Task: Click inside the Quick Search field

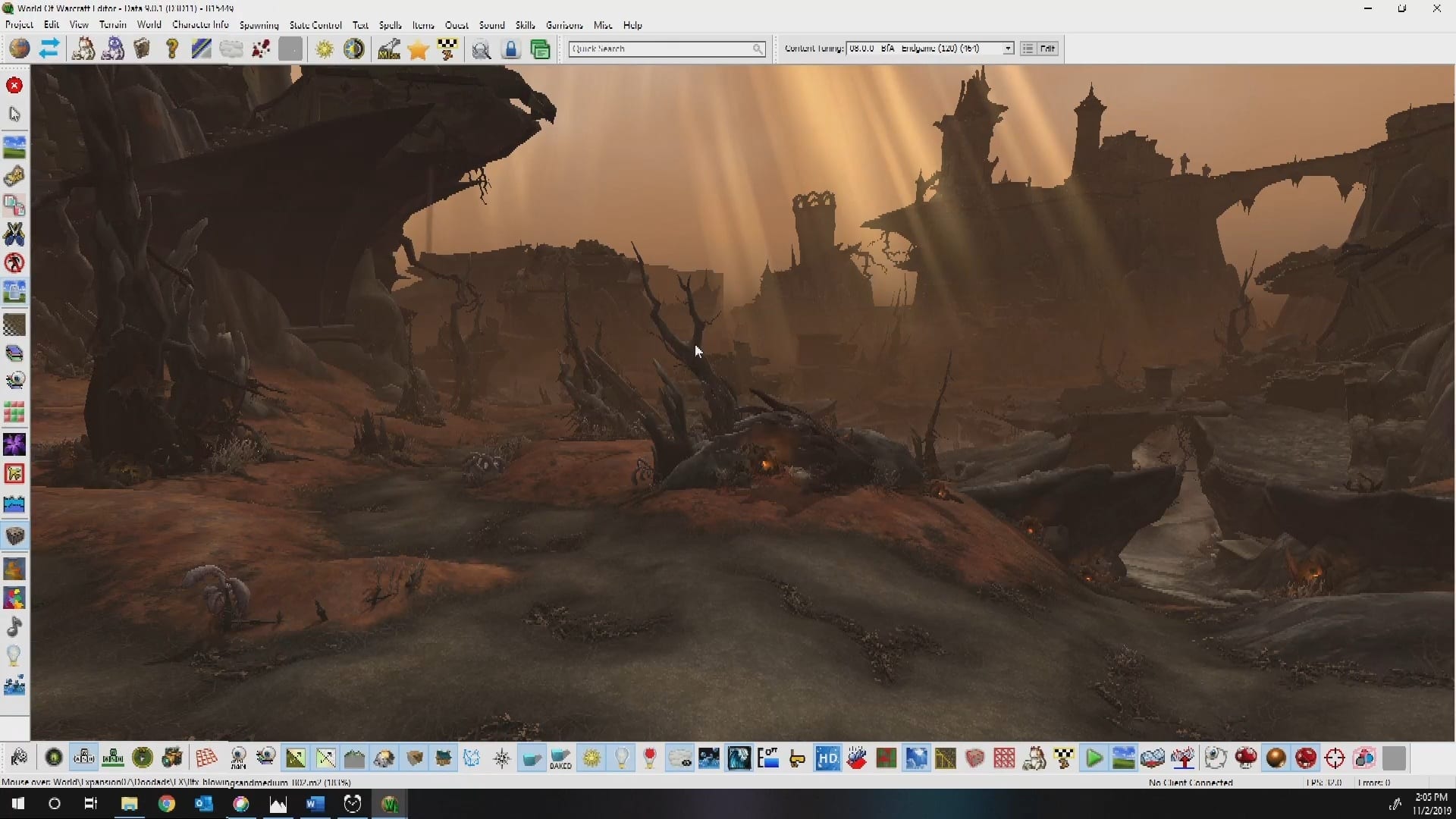Action: pos(660,49)
